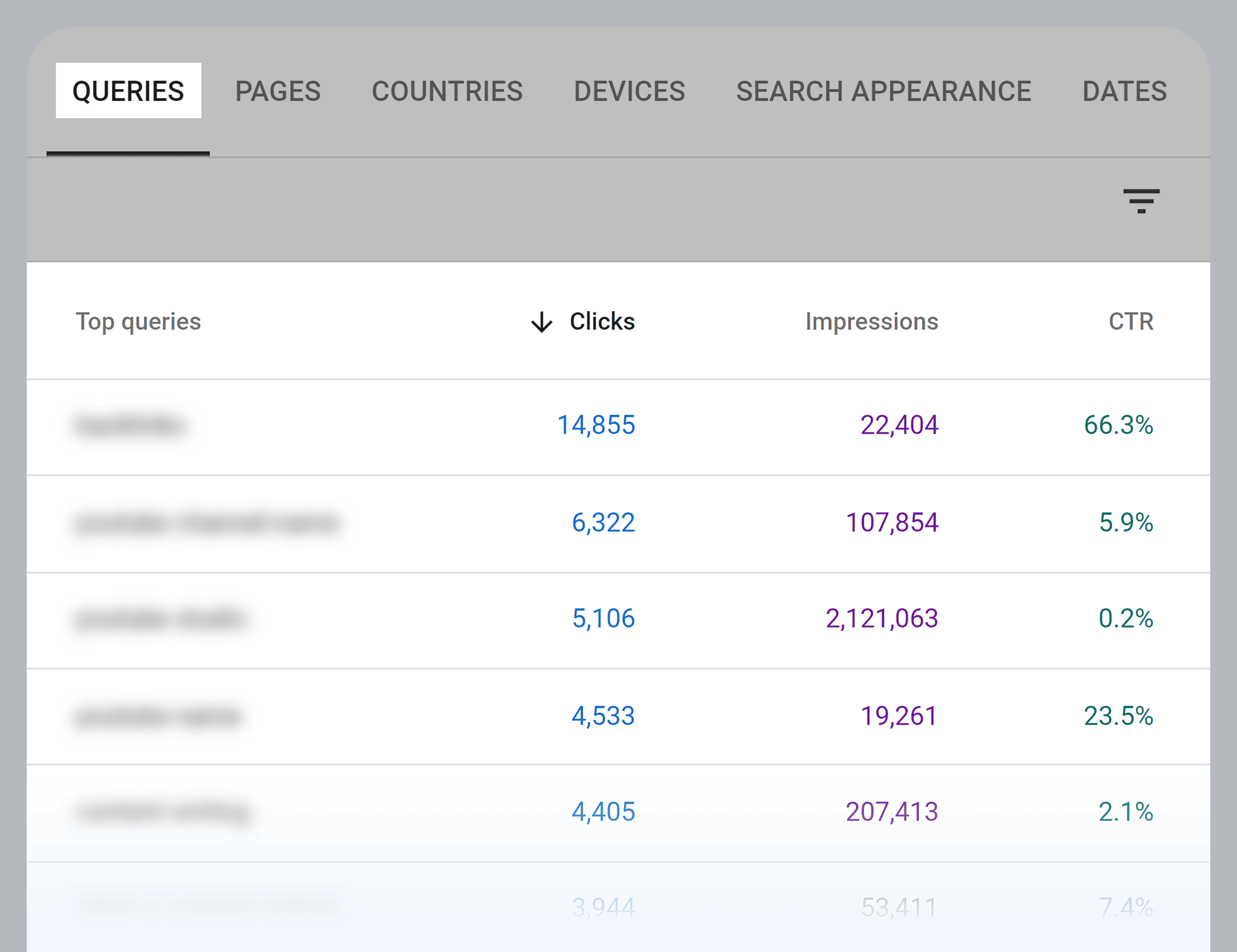
Task: Open the filter options icon
Action: tap(1143, 201)
